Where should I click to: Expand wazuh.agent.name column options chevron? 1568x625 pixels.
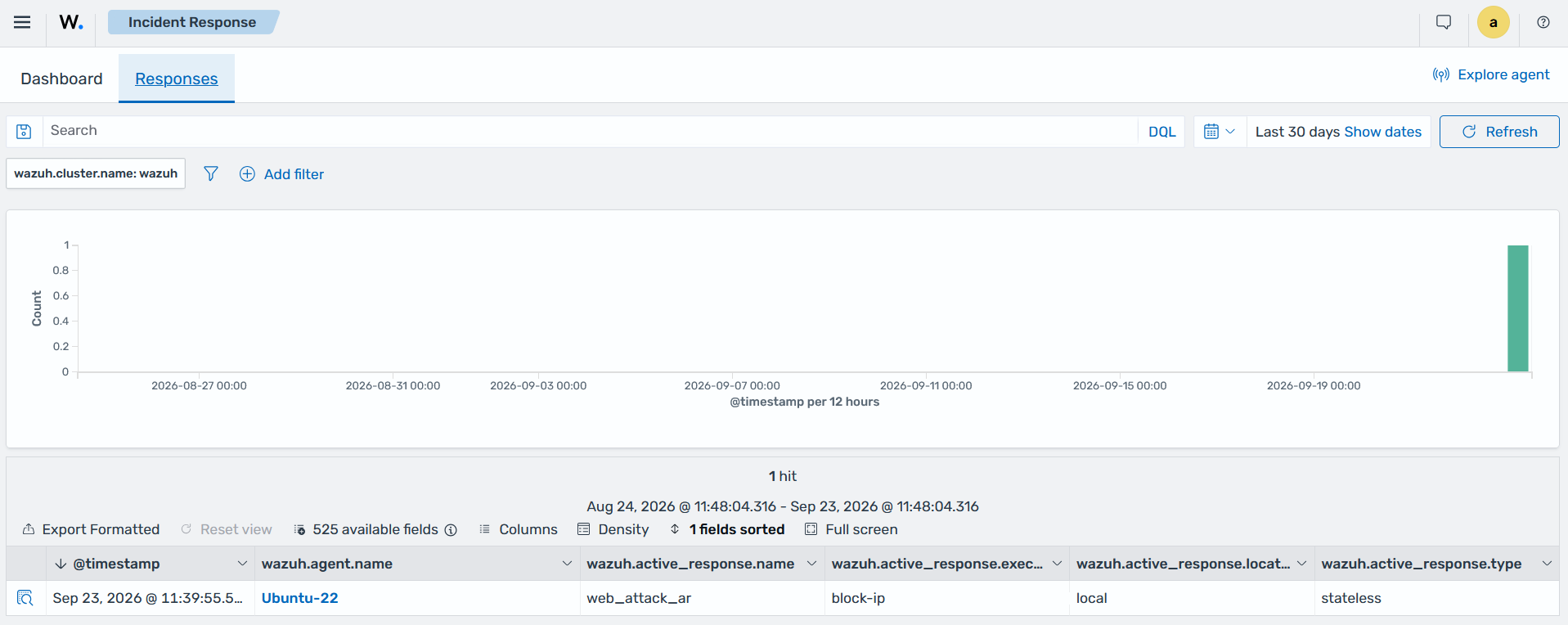coord(567,564)
